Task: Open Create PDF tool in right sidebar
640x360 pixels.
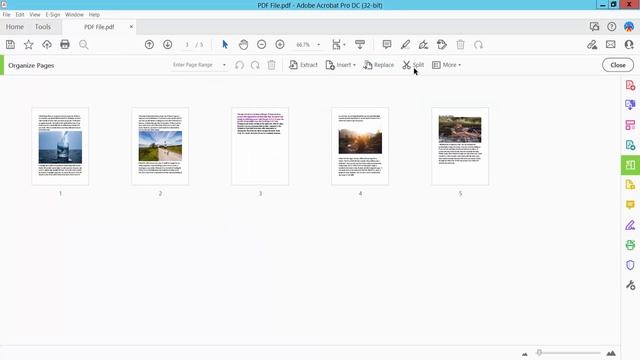Action: pos(630,85)
